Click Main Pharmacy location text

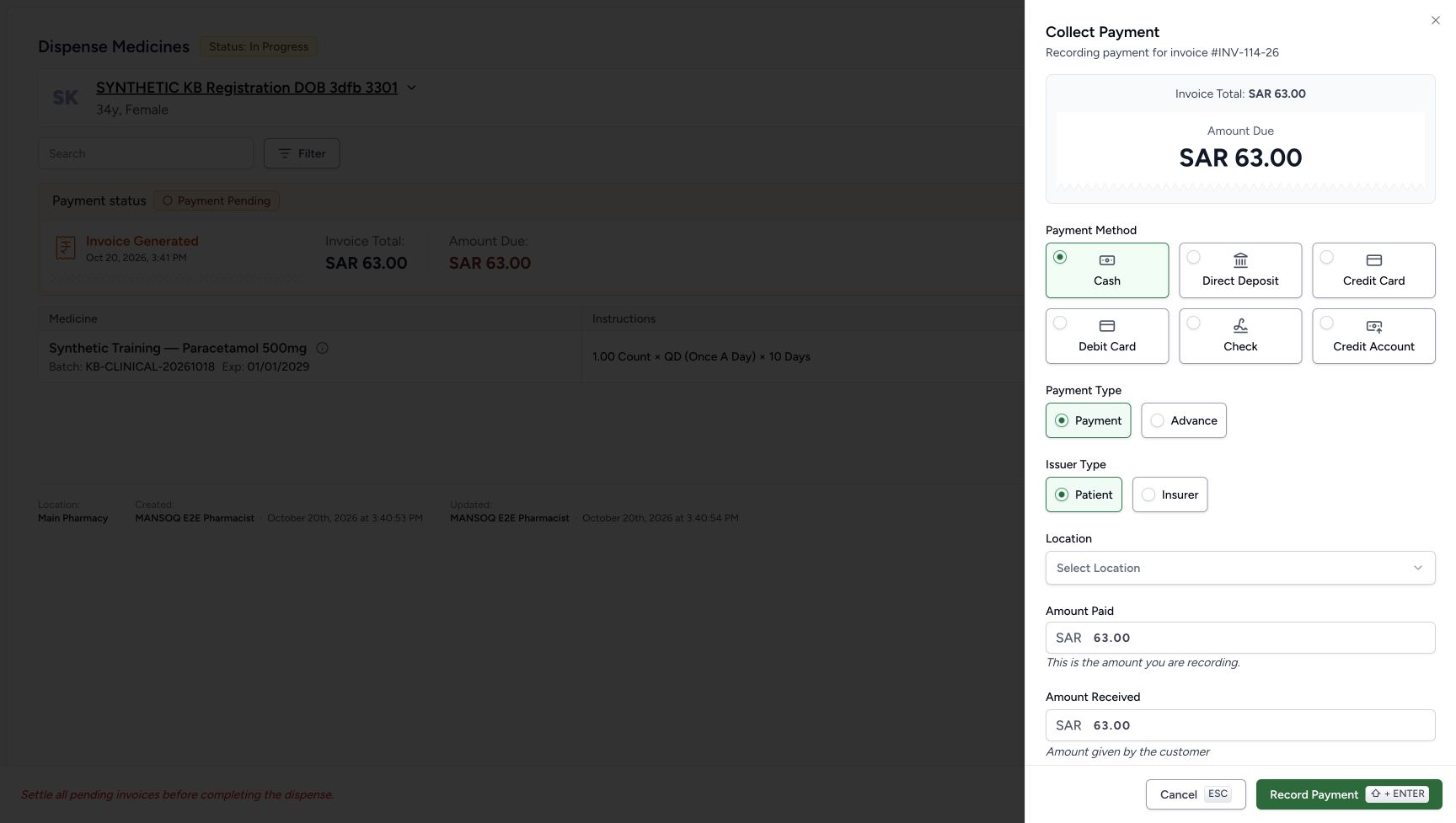[x=73, y=518]
